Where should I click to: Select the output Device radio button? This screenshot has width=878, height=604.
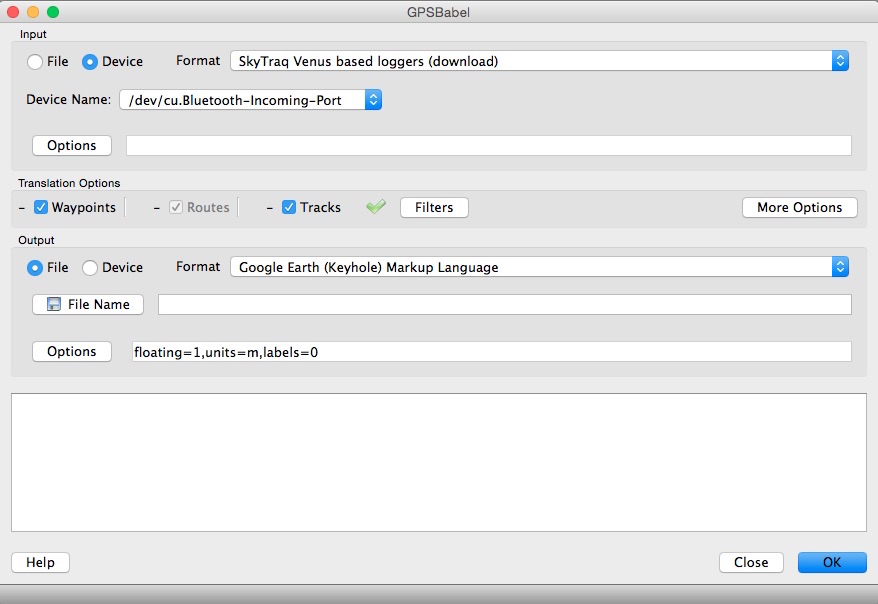[90, 268]
